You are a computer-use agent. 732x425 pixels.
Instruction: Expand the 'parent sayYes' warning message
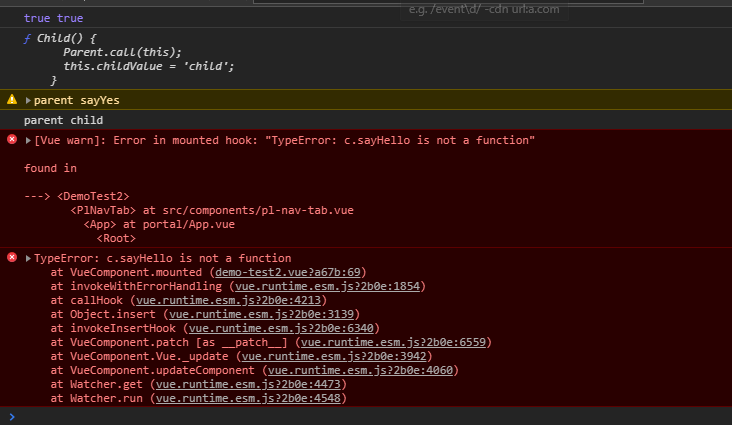[x=28, y=100]
